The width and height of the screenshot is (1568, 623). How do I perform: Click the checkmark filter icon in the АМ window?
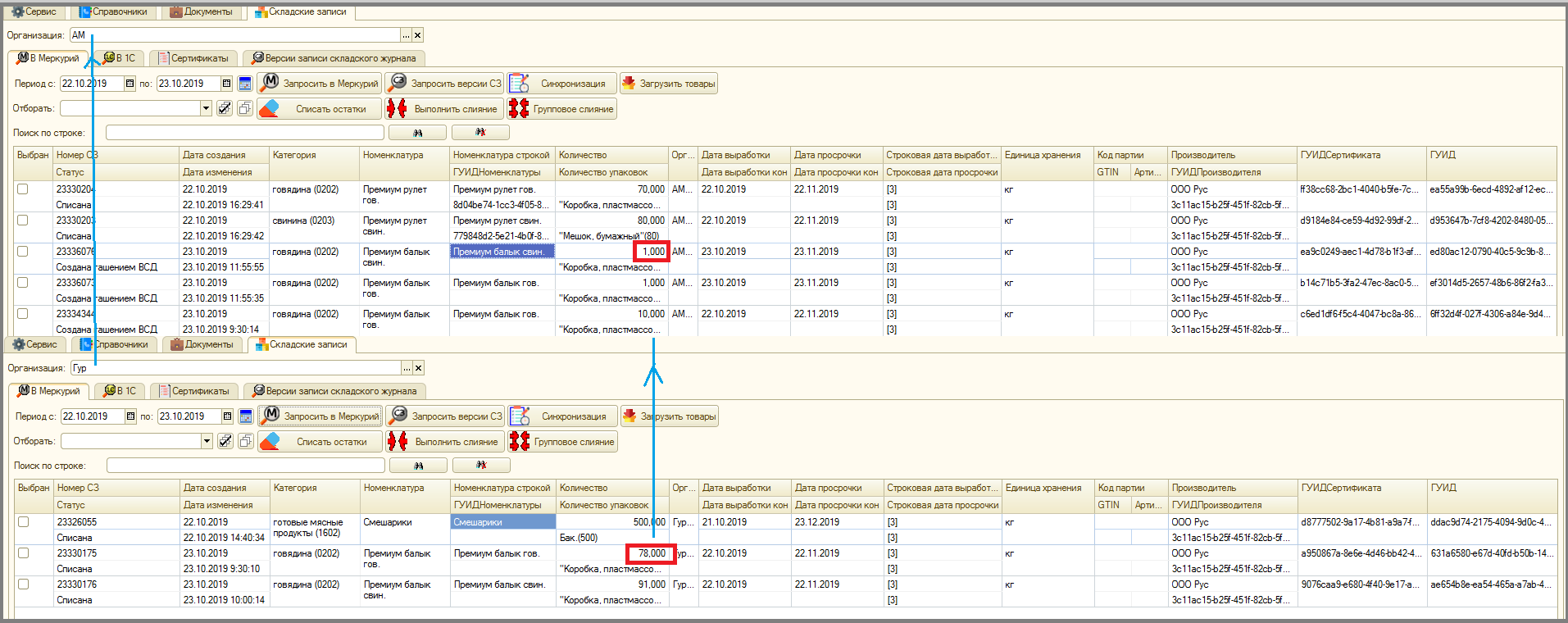coord(225,108)
